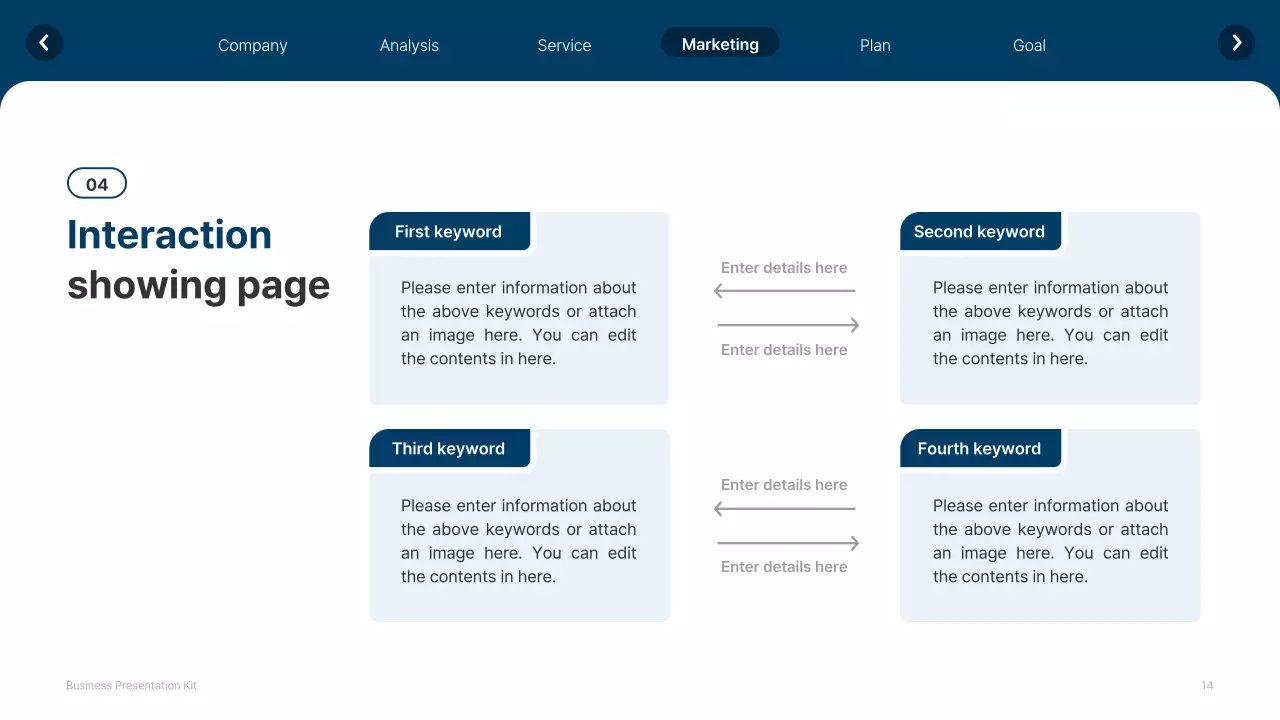Open the Analysis section

click(409, 45)
